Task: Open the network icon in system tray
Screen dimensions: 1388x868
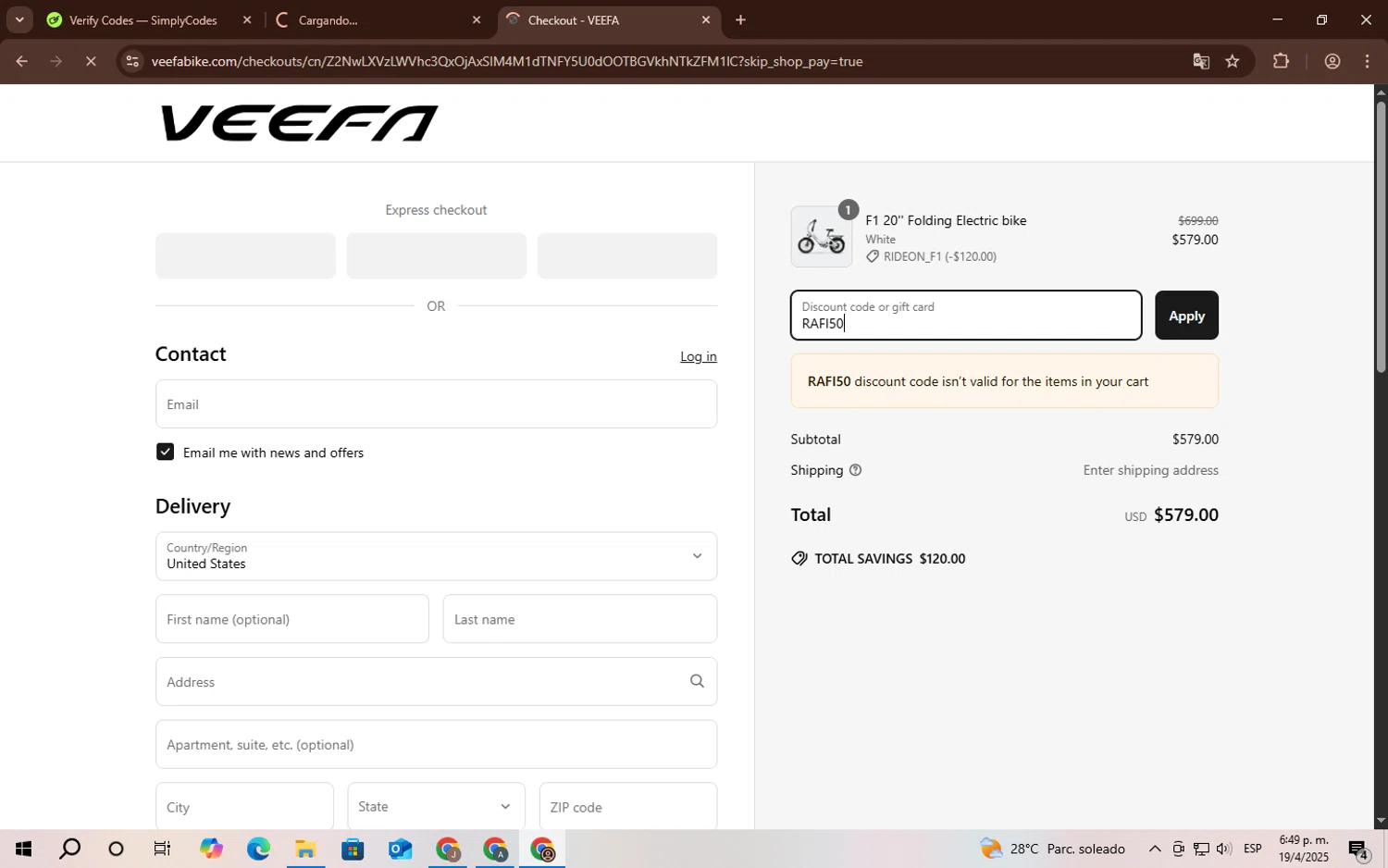Action: tap(1201, 849)
